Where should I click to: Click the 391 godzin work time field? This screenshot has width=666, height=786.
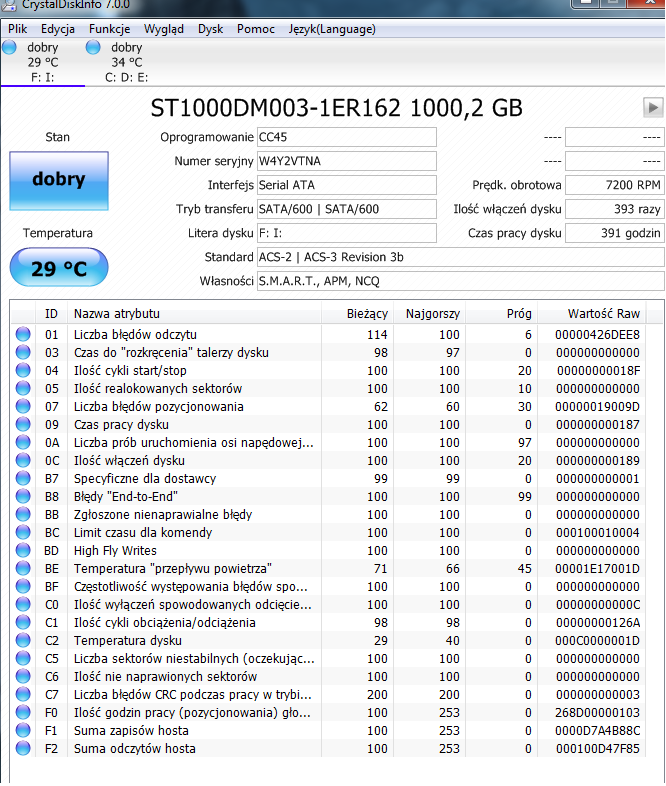pos(614,234)
